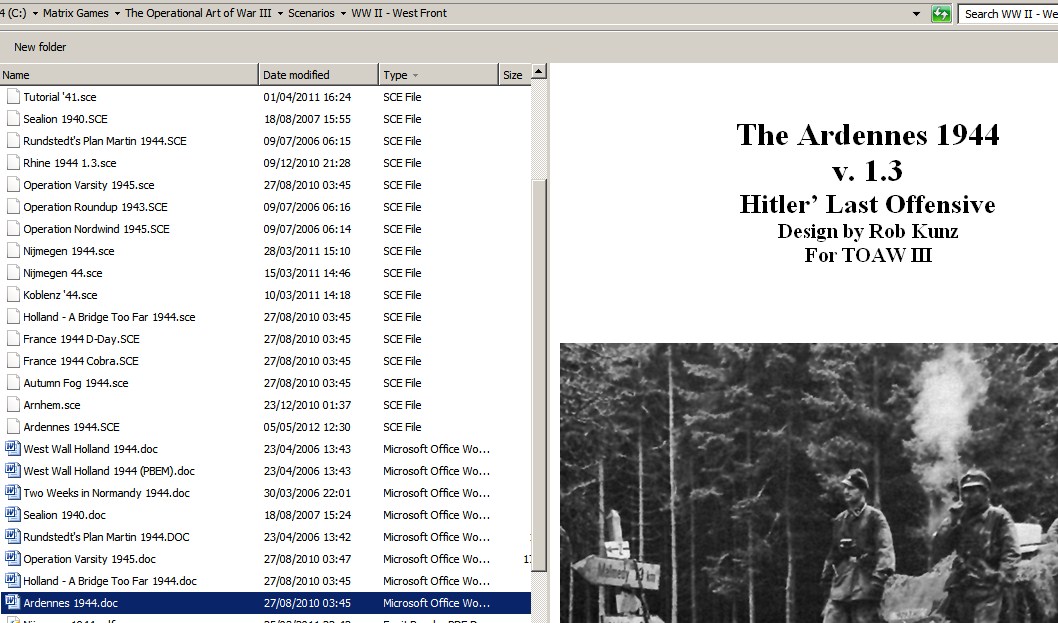Click the Word icon of Operation Varsity 1945.doc
The height and width of the screenshot is (623, 1058).
click(13, 559)
